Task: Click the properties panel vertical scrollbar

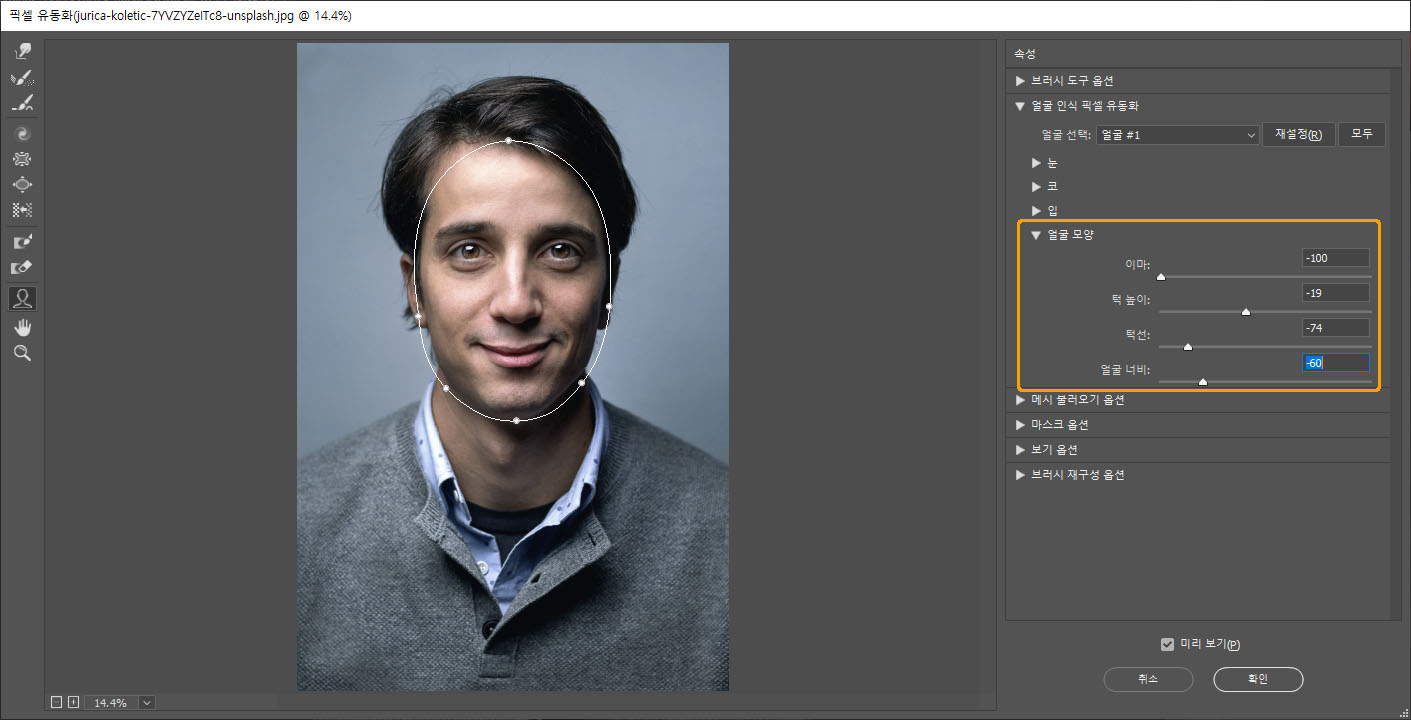Action: point(1396,343)
